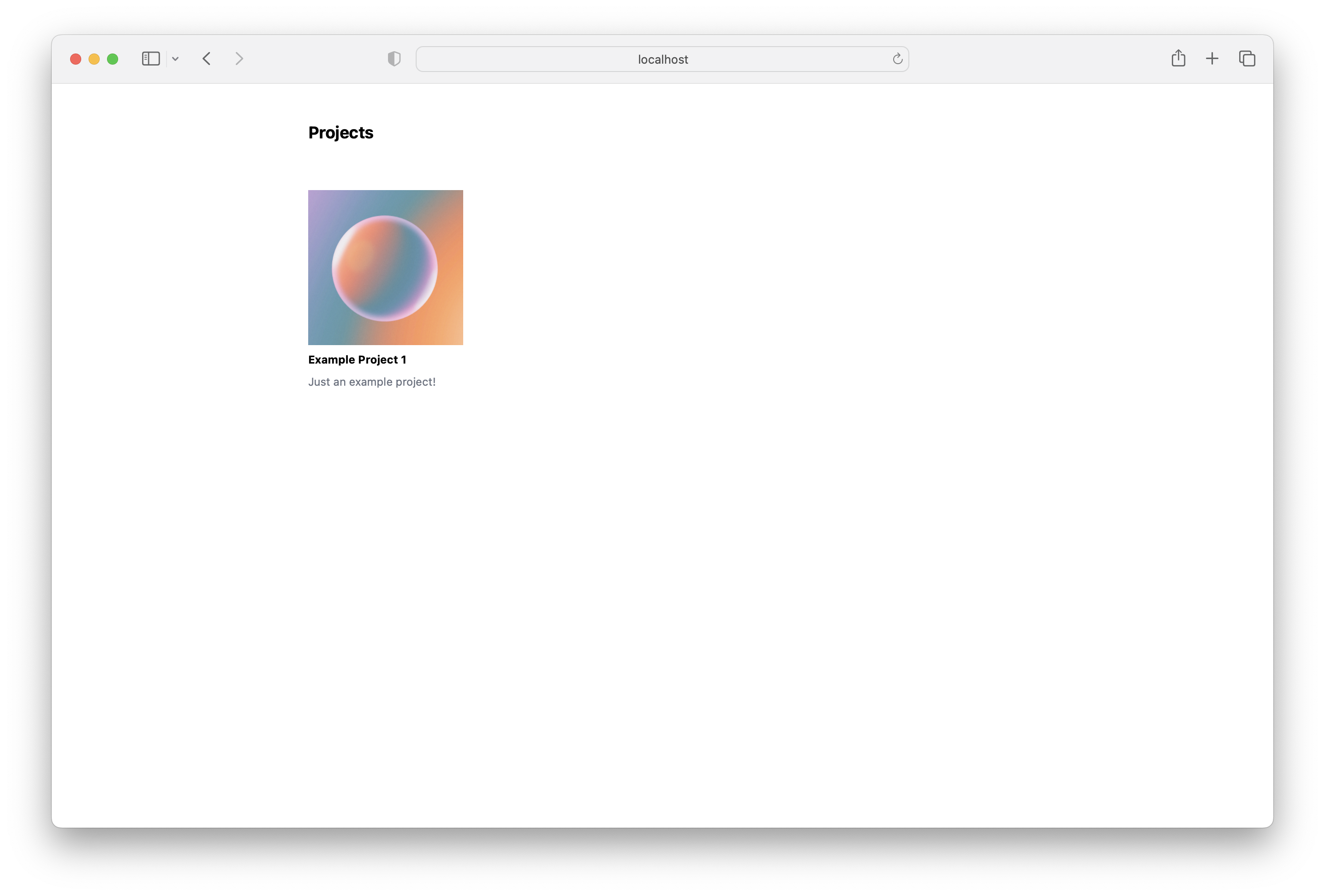
Task: Open the sidebar options chevron
Action: [x=175, y=58]
